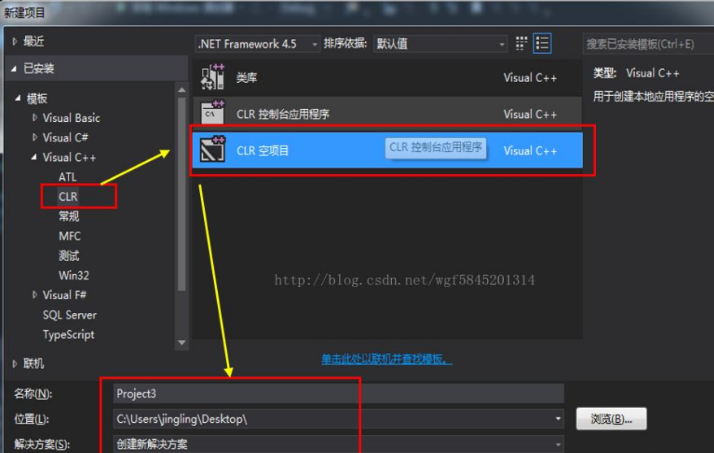
Task: Select 常规 under Visual C++
Action: [69, 216]
